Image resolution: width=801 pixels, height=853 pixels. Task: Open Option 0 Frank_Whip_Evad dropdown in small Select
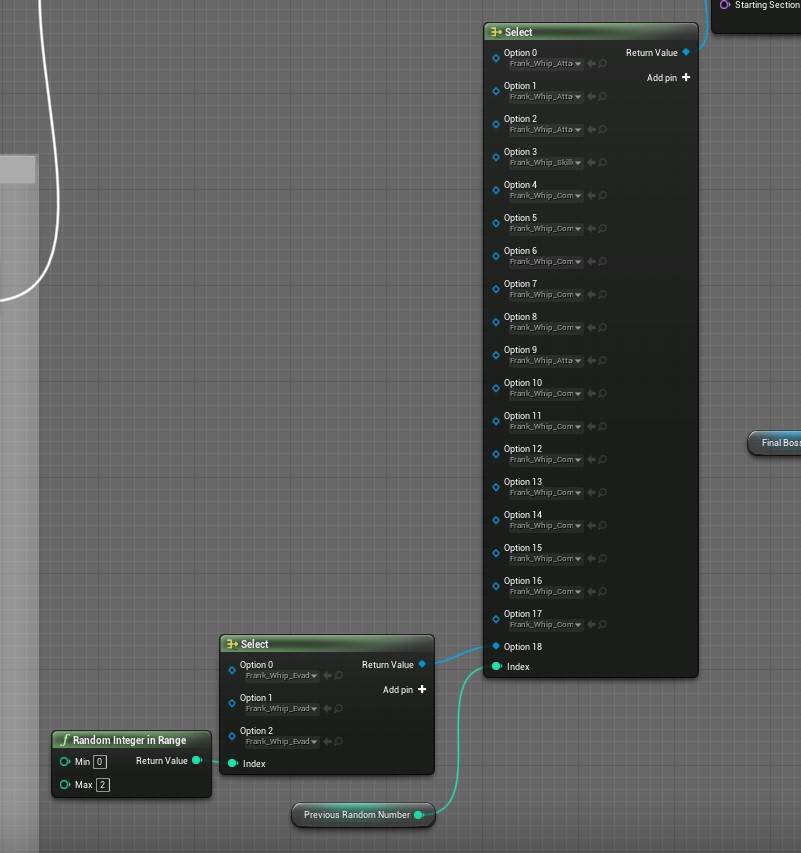coord(281,676)
